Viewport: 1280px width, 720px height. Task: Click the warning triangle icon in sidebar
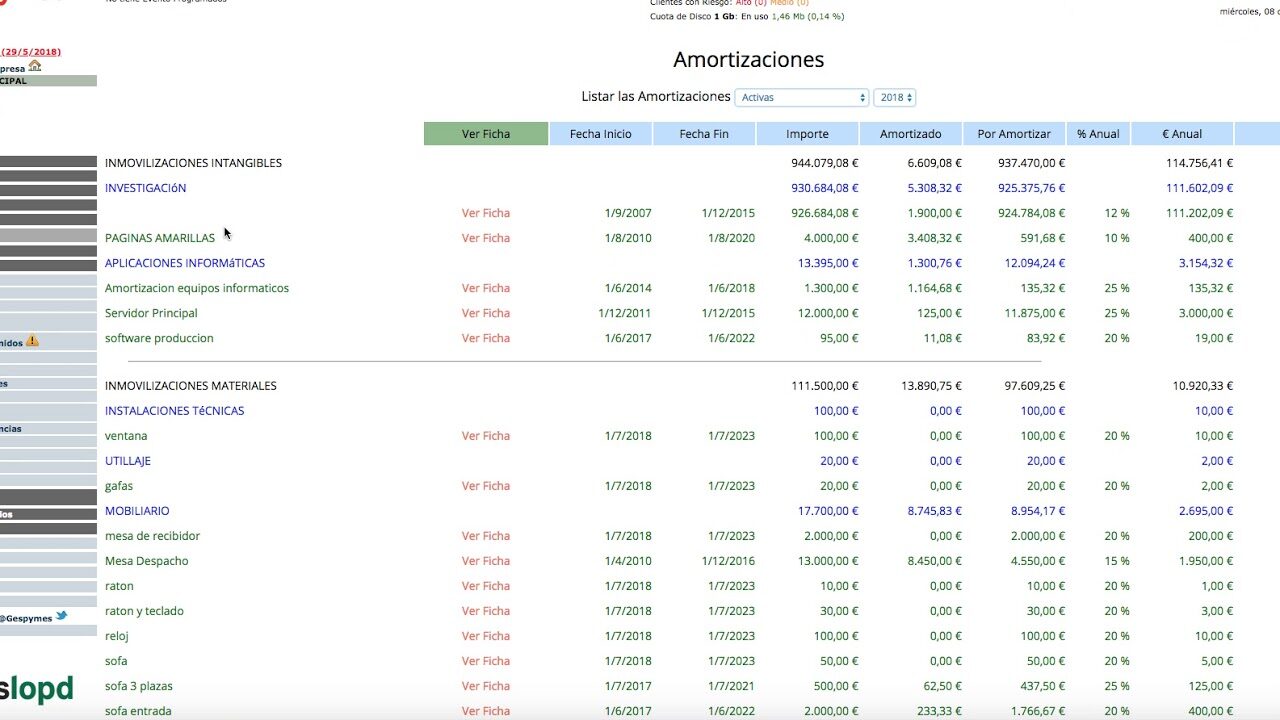(32, 341)
